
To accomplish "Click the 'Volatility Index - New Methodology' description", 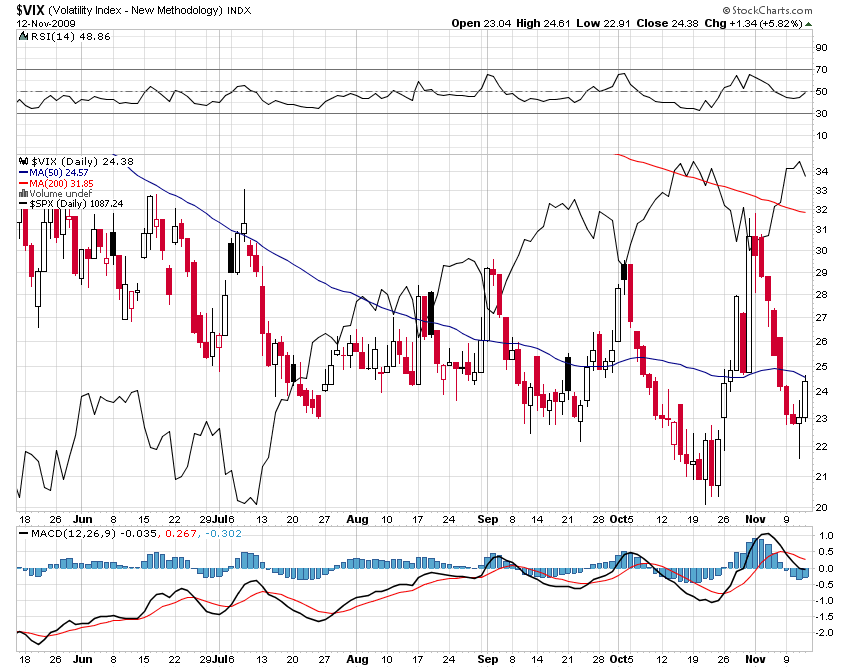I will point(135,10).
